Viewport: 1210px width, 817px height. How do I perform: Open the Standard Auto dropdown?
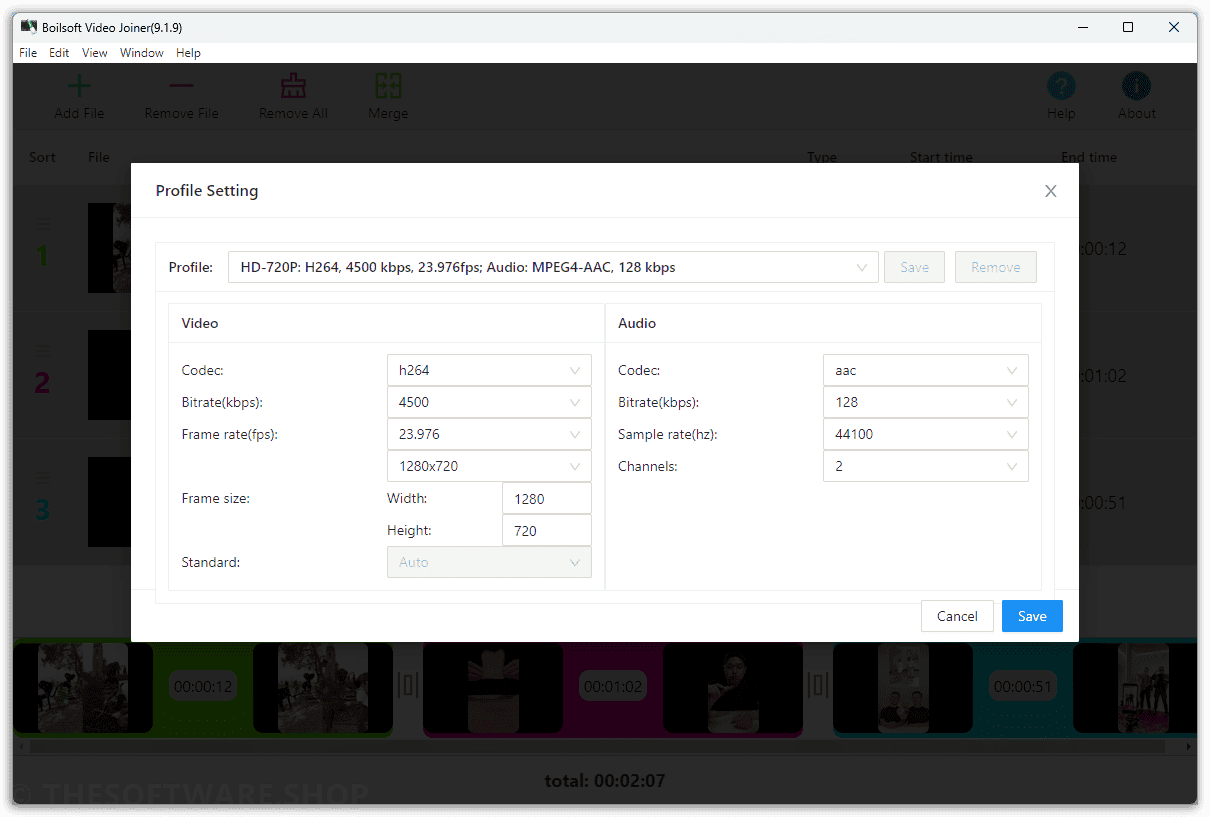(489, 562)
